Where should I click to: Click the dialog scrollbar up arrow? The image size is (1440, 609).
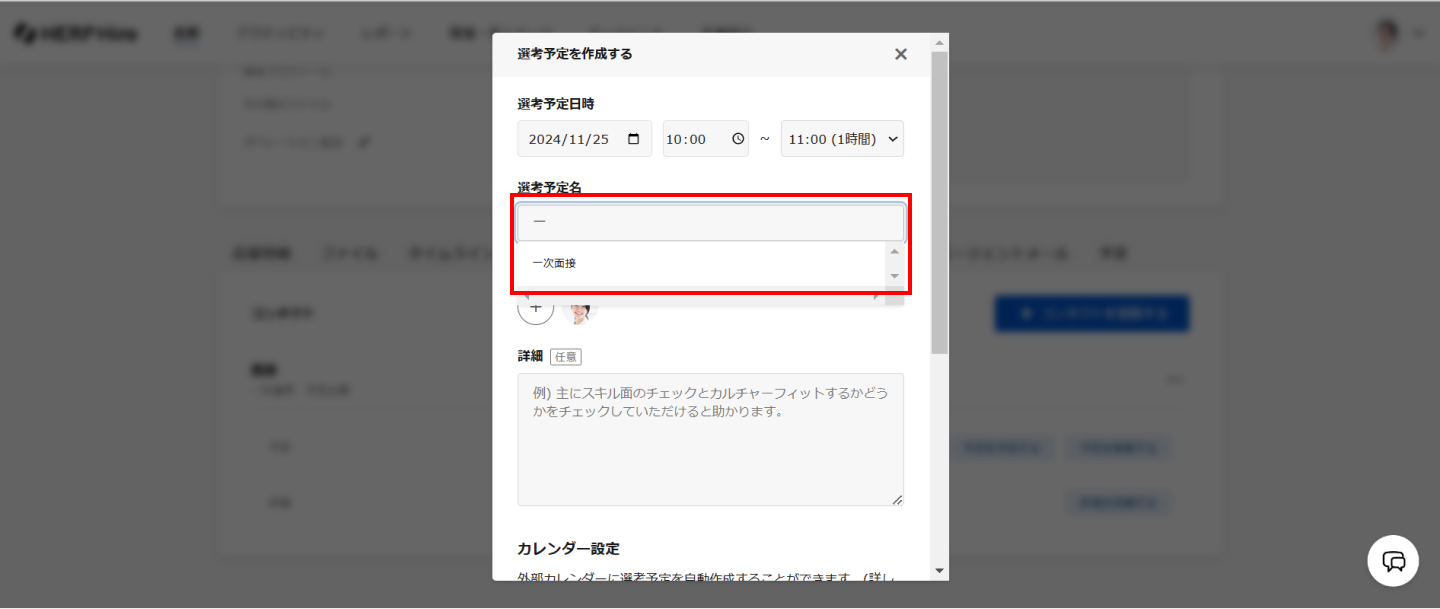point(939,43)
